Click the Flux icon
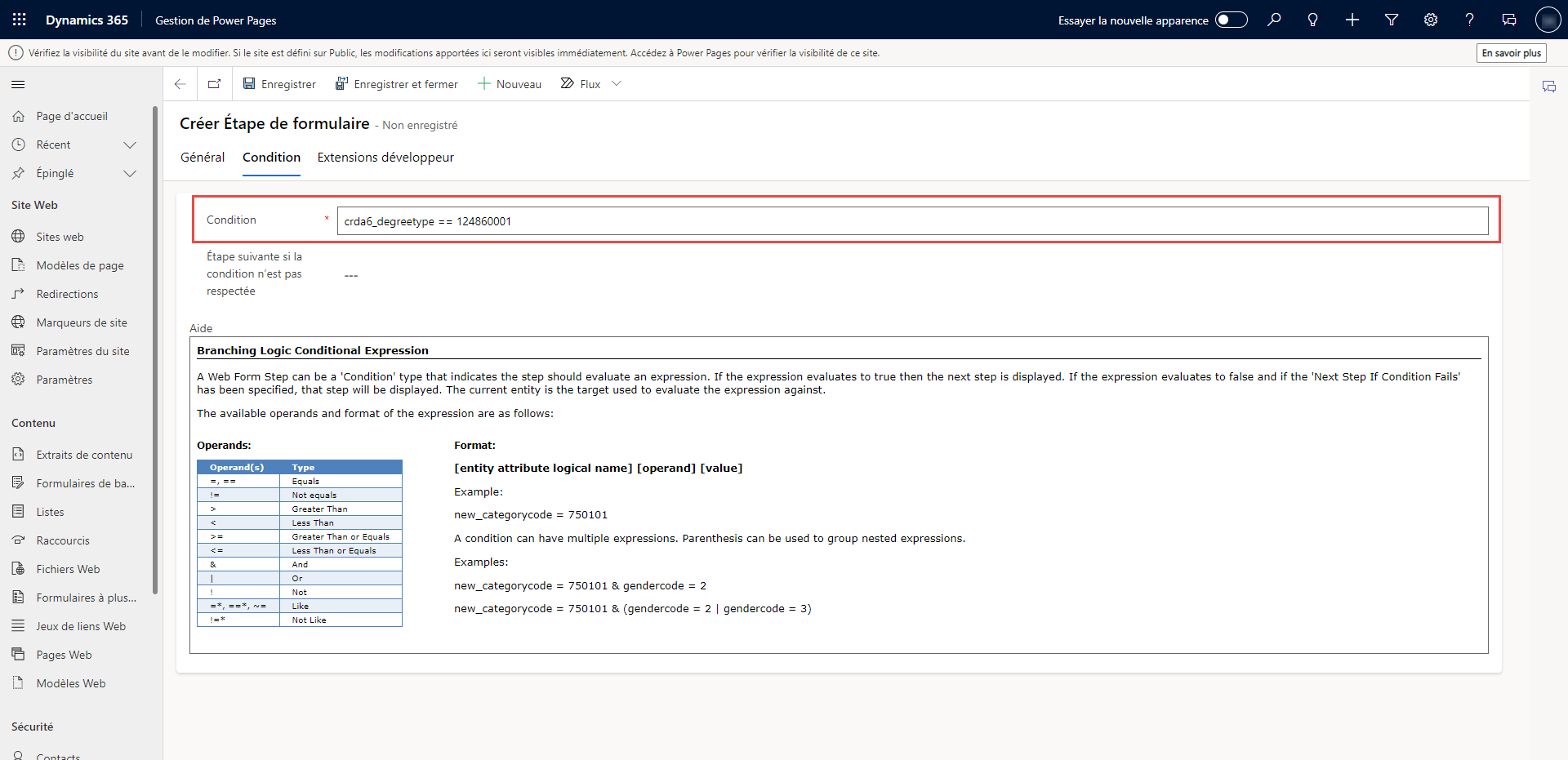Screen dimensions: 1568x760 pos(568,83)
